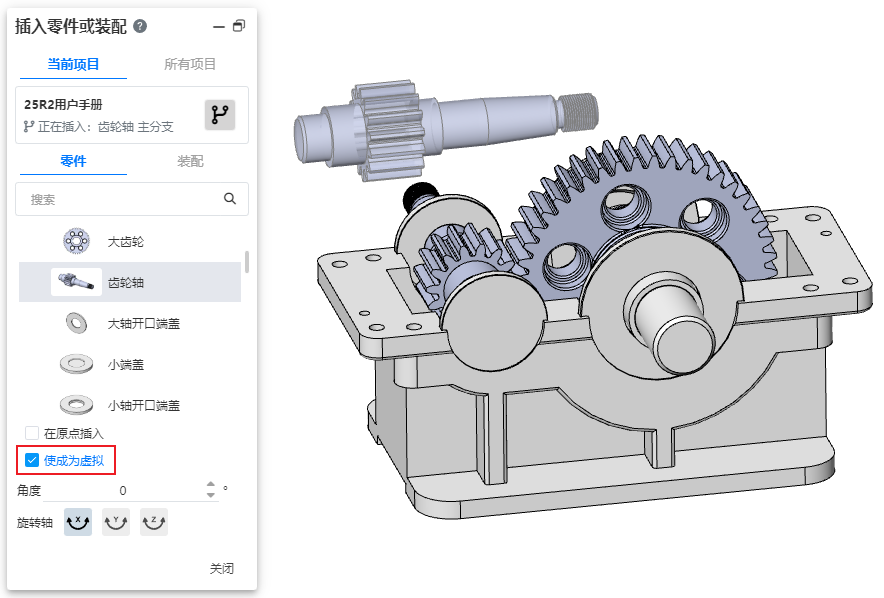
Task: Click the 正在插入: 齿轮轴 主分支 status text
Action: click(106, 127)
